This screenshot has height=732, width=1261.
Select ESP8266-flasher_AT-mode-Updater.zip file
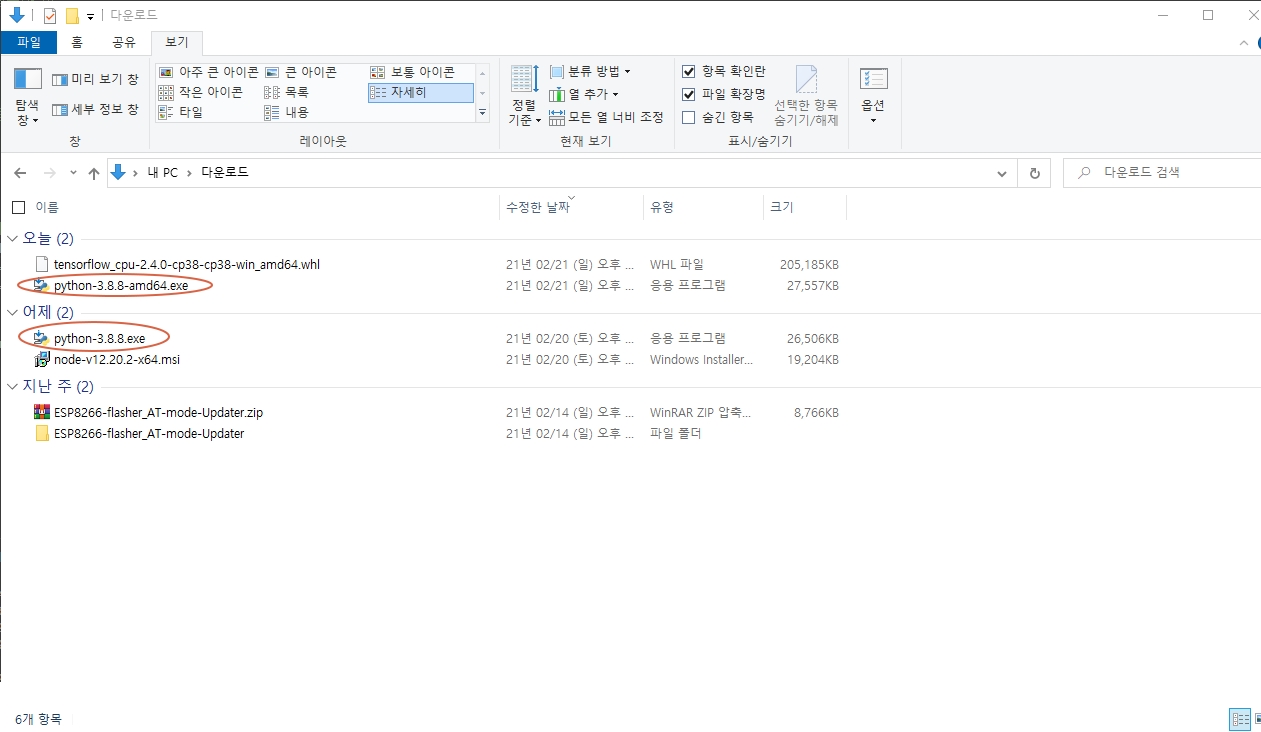tap(158, 413)
